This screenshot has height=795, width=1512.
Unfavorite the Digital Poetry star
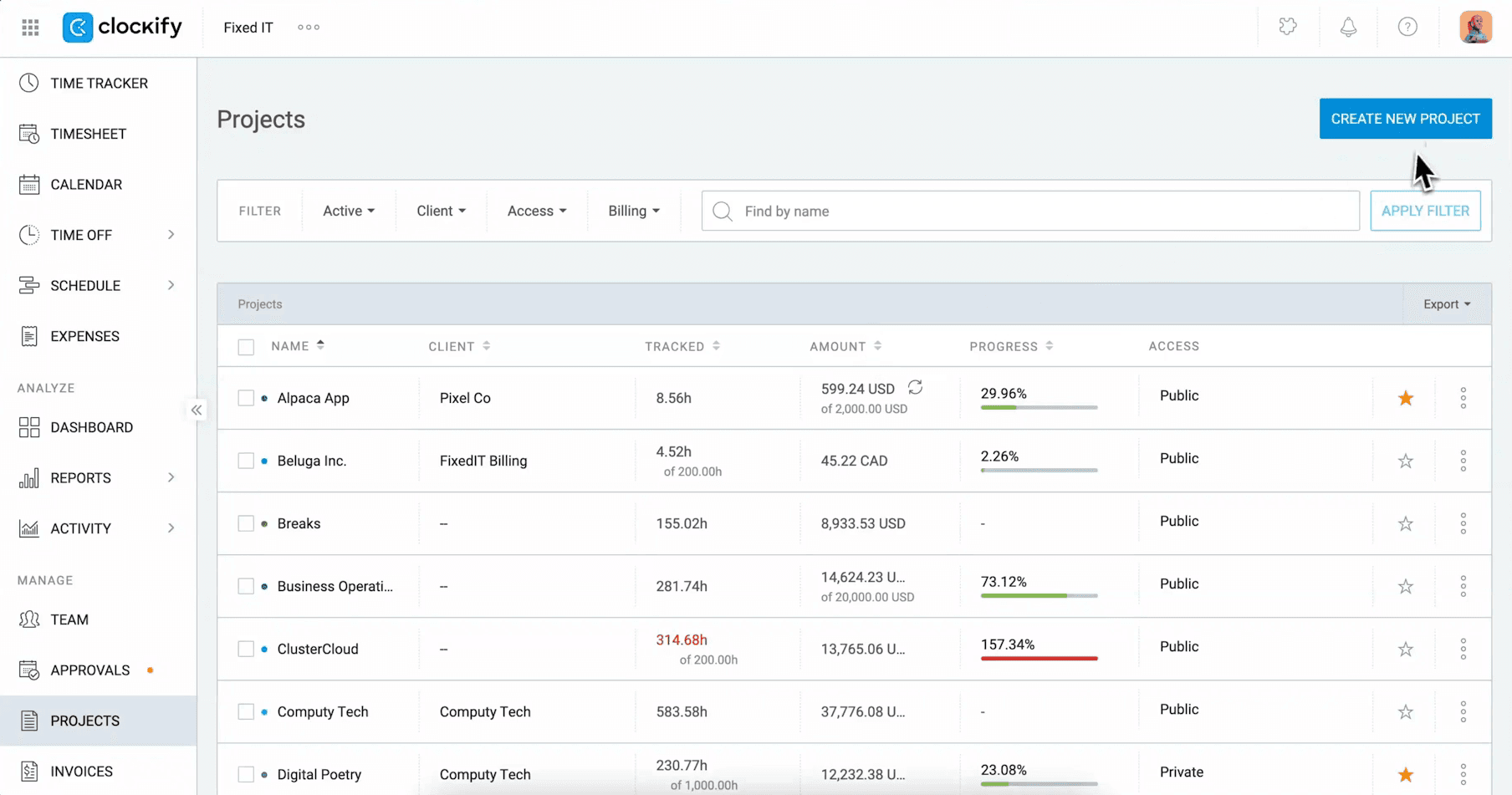(1406, 774)
